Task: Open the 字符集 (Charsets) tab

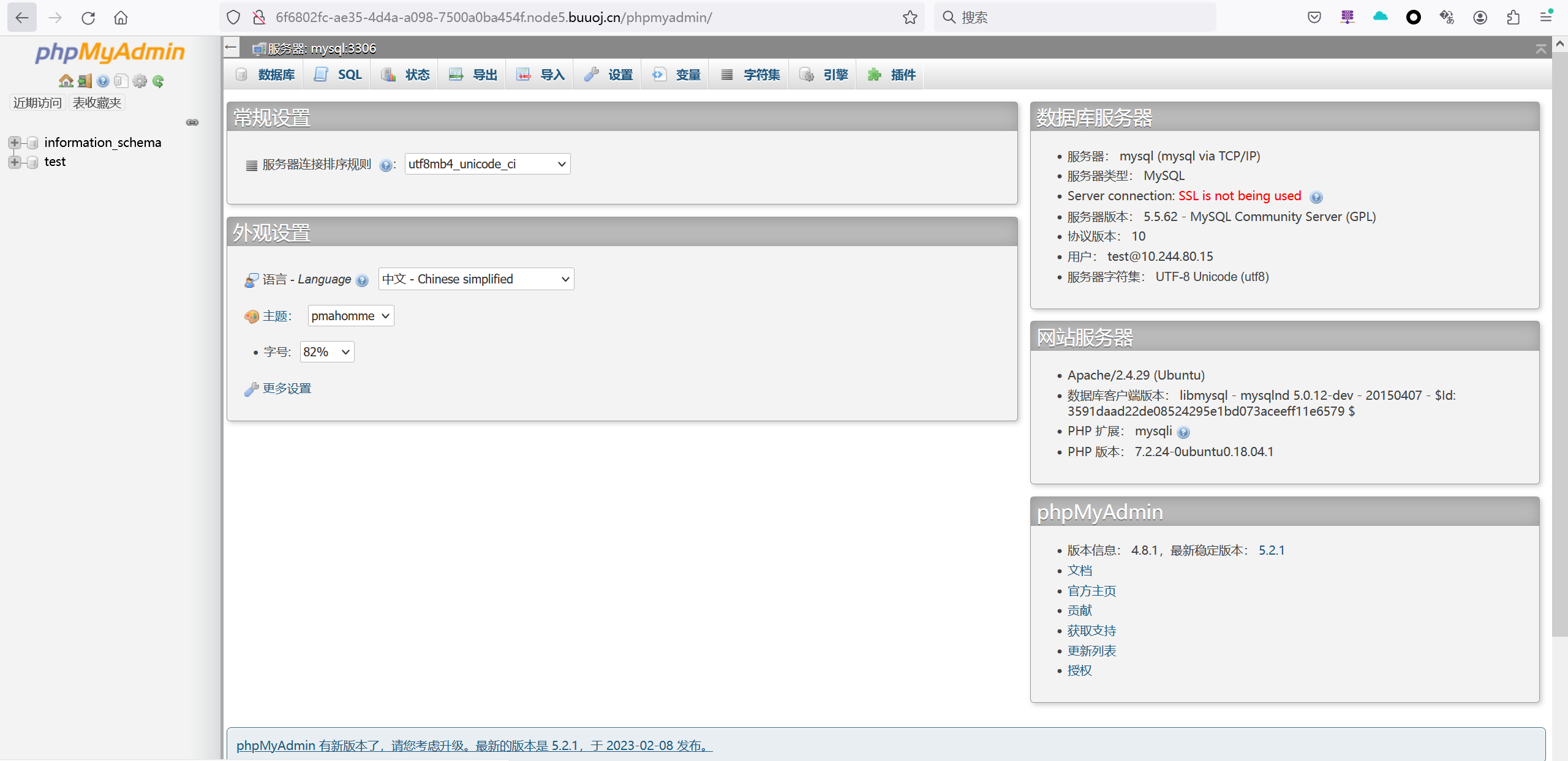Action: click(x=749, y=75)
